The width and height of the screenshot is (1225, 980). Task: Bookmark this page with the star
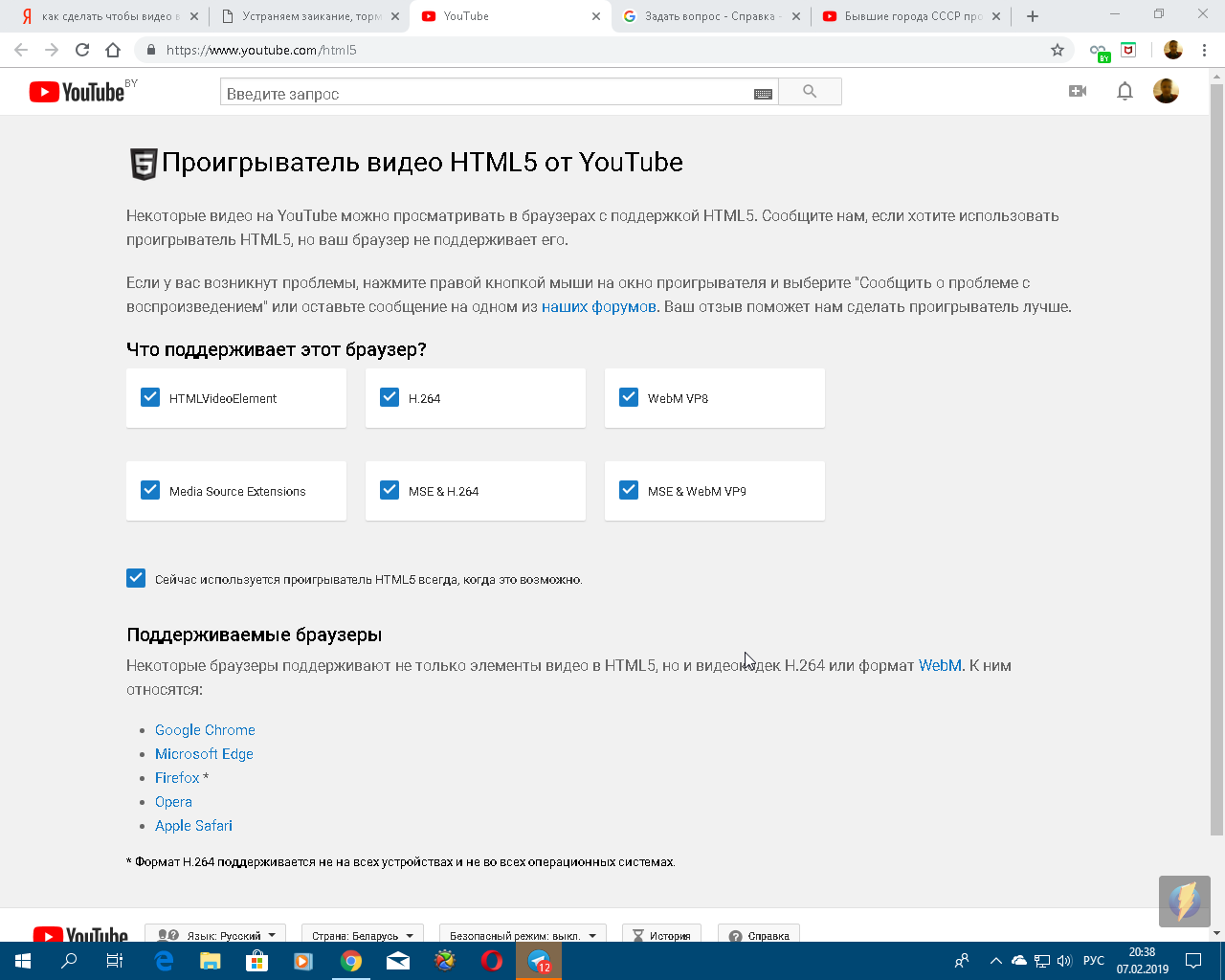tap(1058, 50)
